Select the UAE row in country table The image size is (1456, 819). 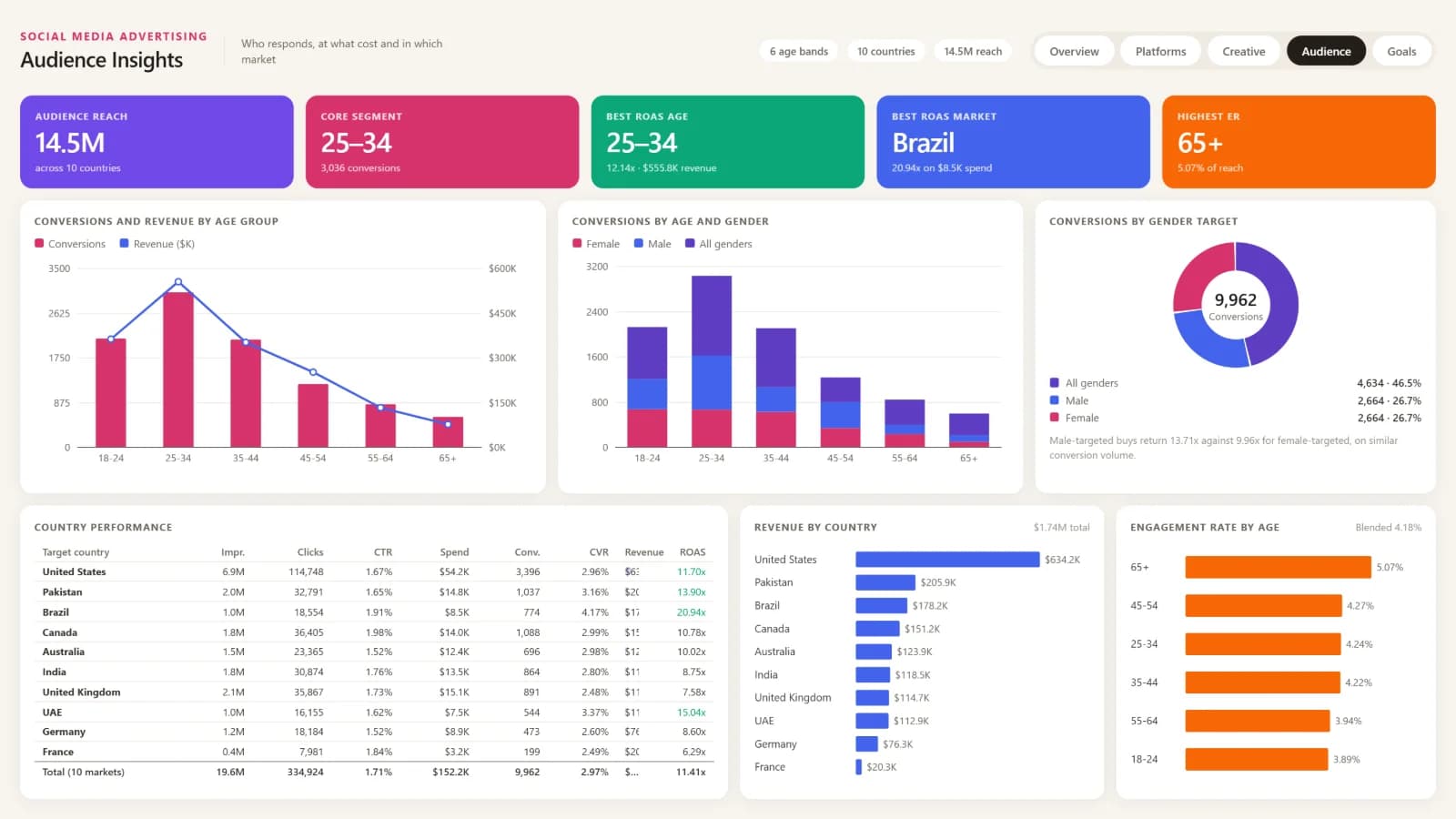tap(374, 712)
